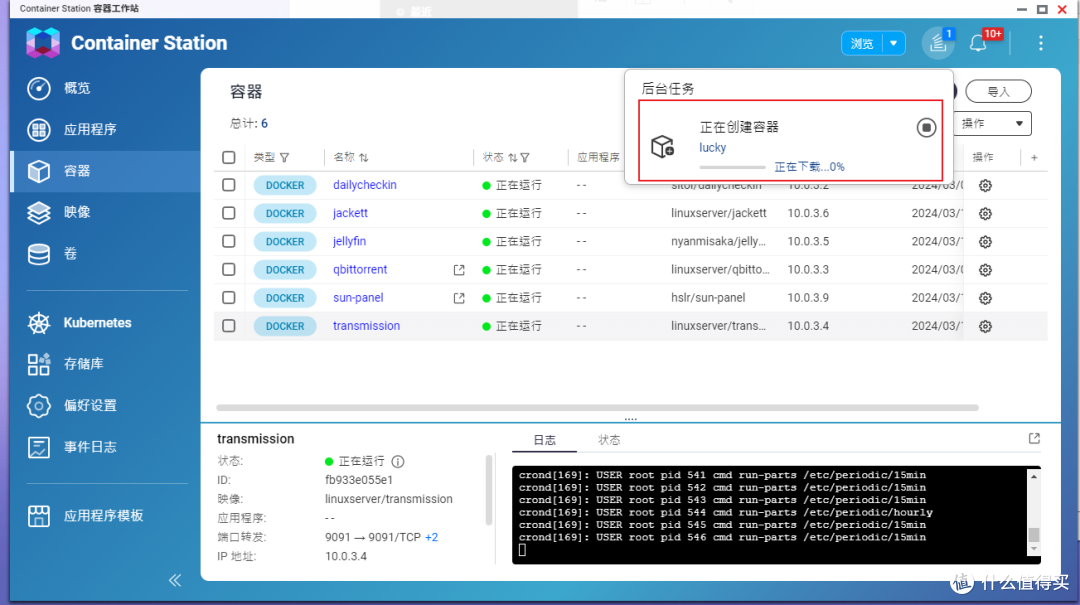
Task: Sort containers by 名称 column
Action: coord(364,158)
